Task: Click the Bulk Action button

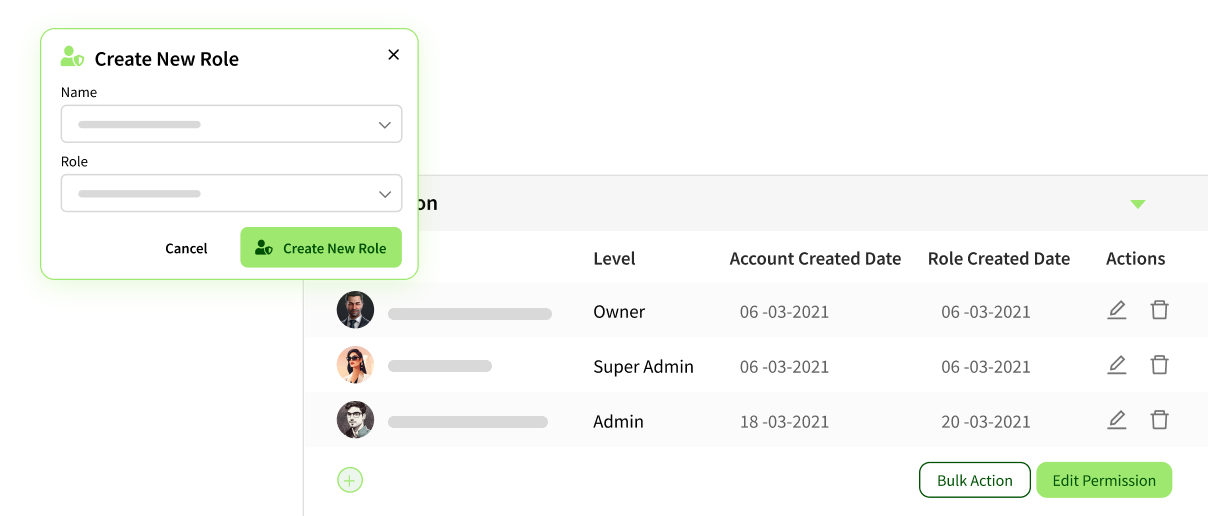Action: (x=974, y=480)
